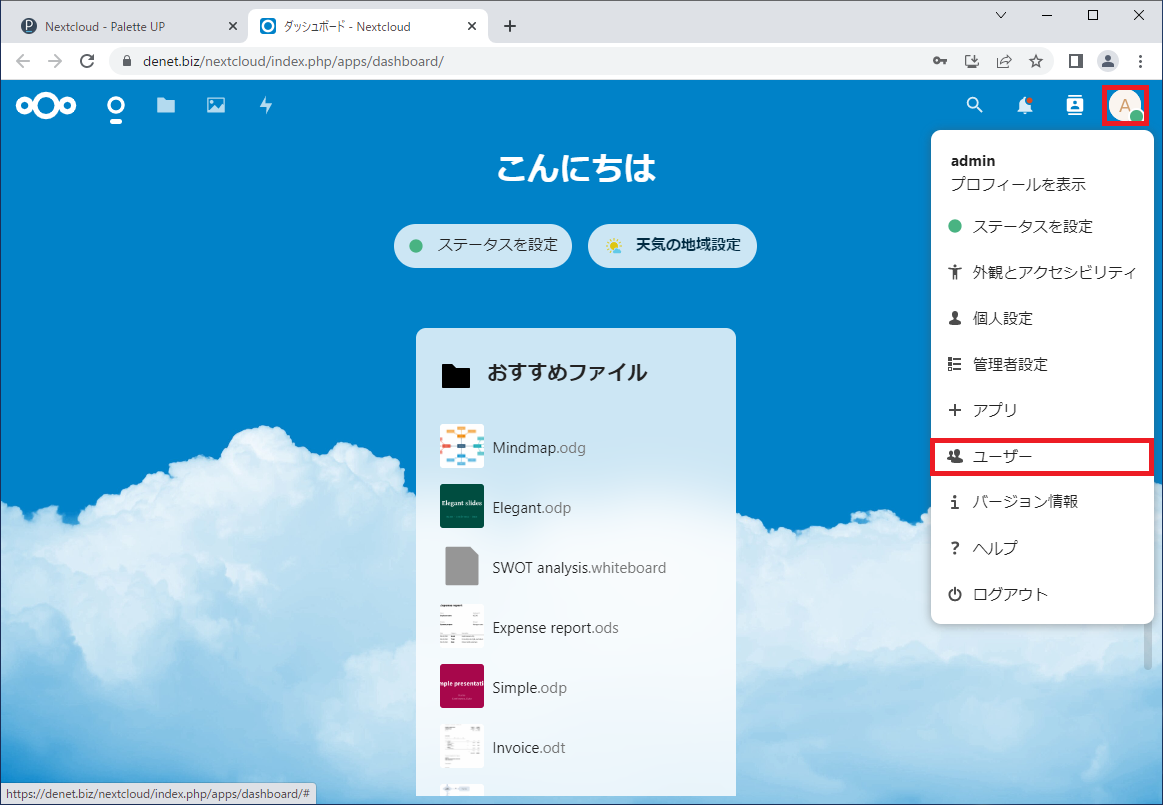Click the install app icon in address bar
1163x805 pixels.
[972, 61]
